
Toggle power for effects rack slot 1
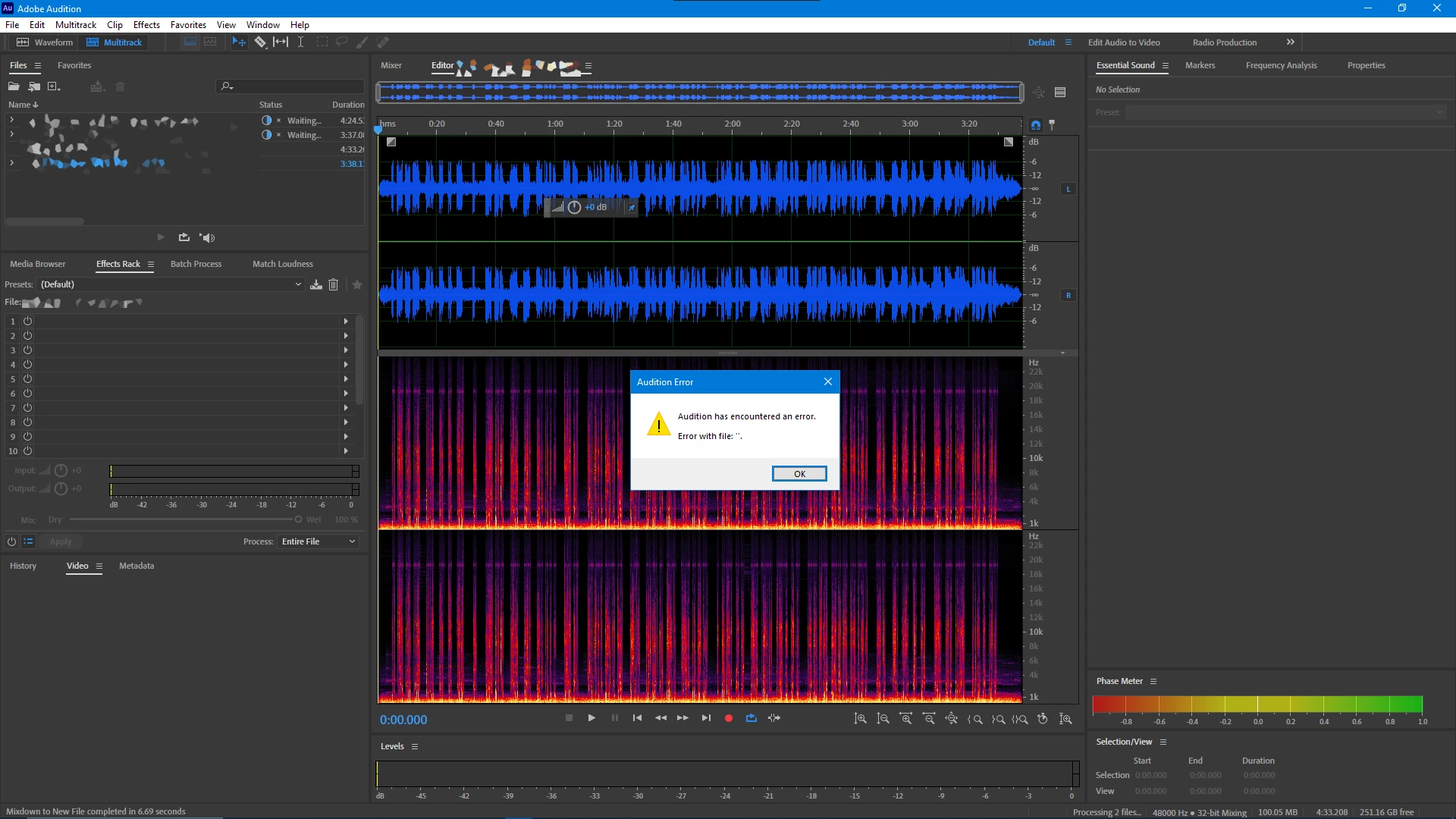27,322
